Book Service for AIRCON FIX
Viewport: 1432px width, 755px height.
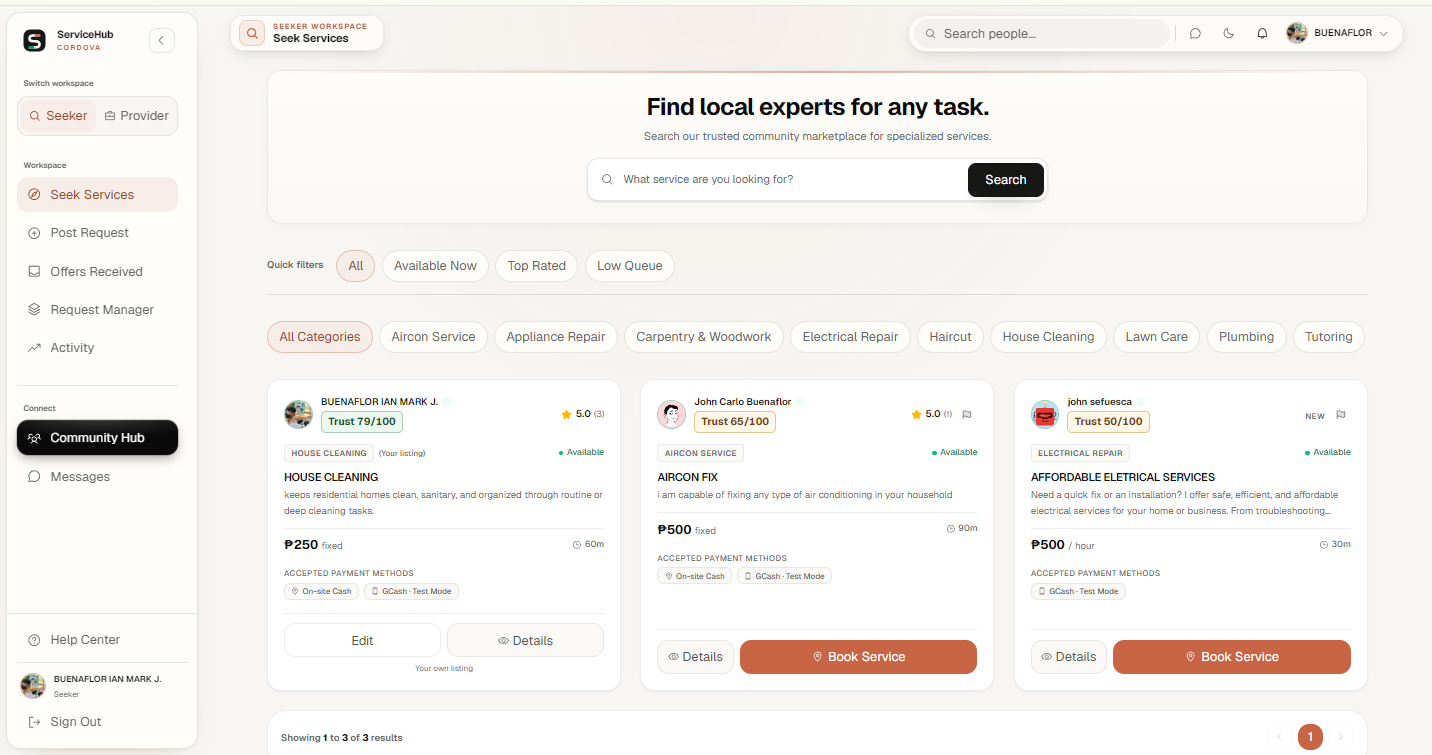(x=858, y=657)
